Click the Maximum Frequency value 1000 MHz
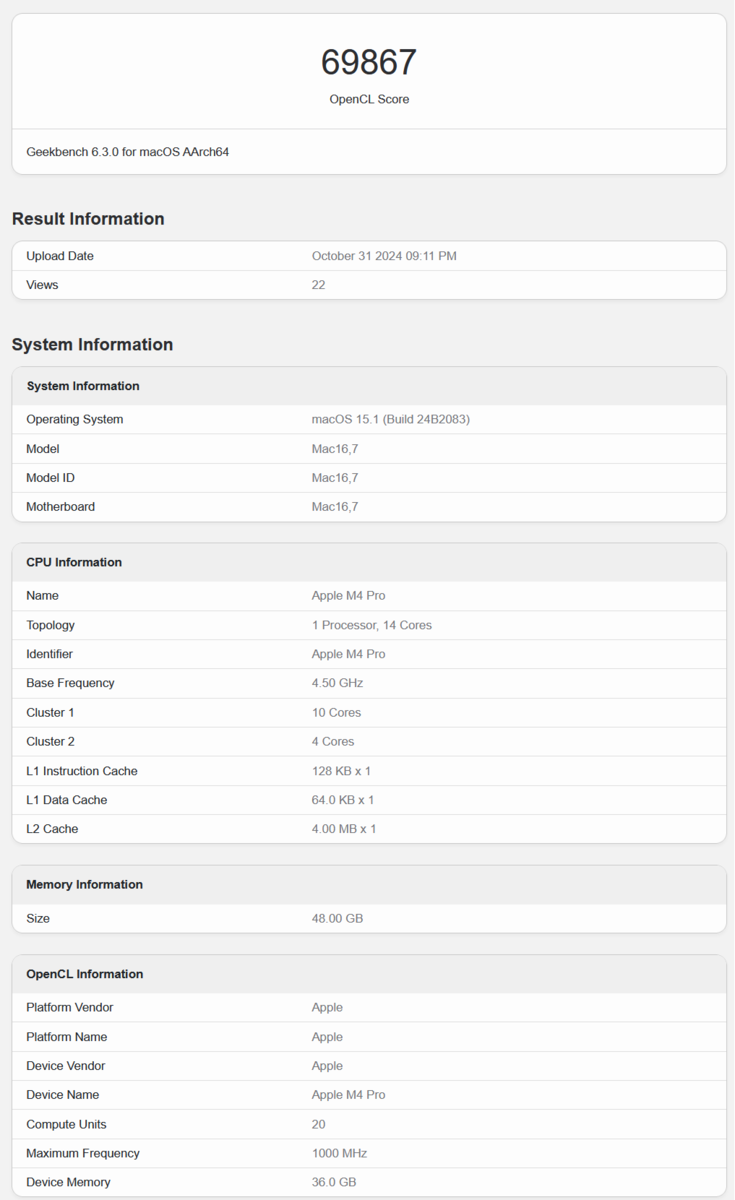Image resolution: width=735 pixels, height=1200 pixels. click(339, 1153)
